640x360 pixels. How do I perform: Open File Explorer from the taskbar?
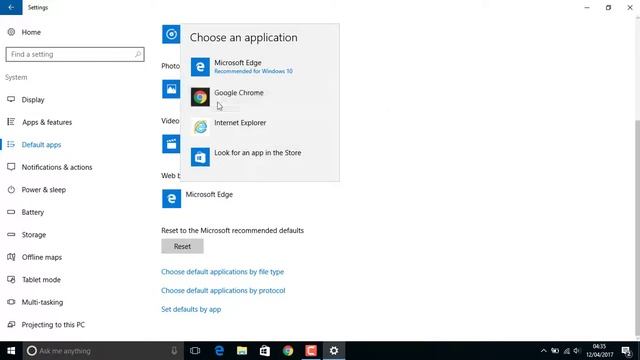pyautogui.click(x=242, y=351)
